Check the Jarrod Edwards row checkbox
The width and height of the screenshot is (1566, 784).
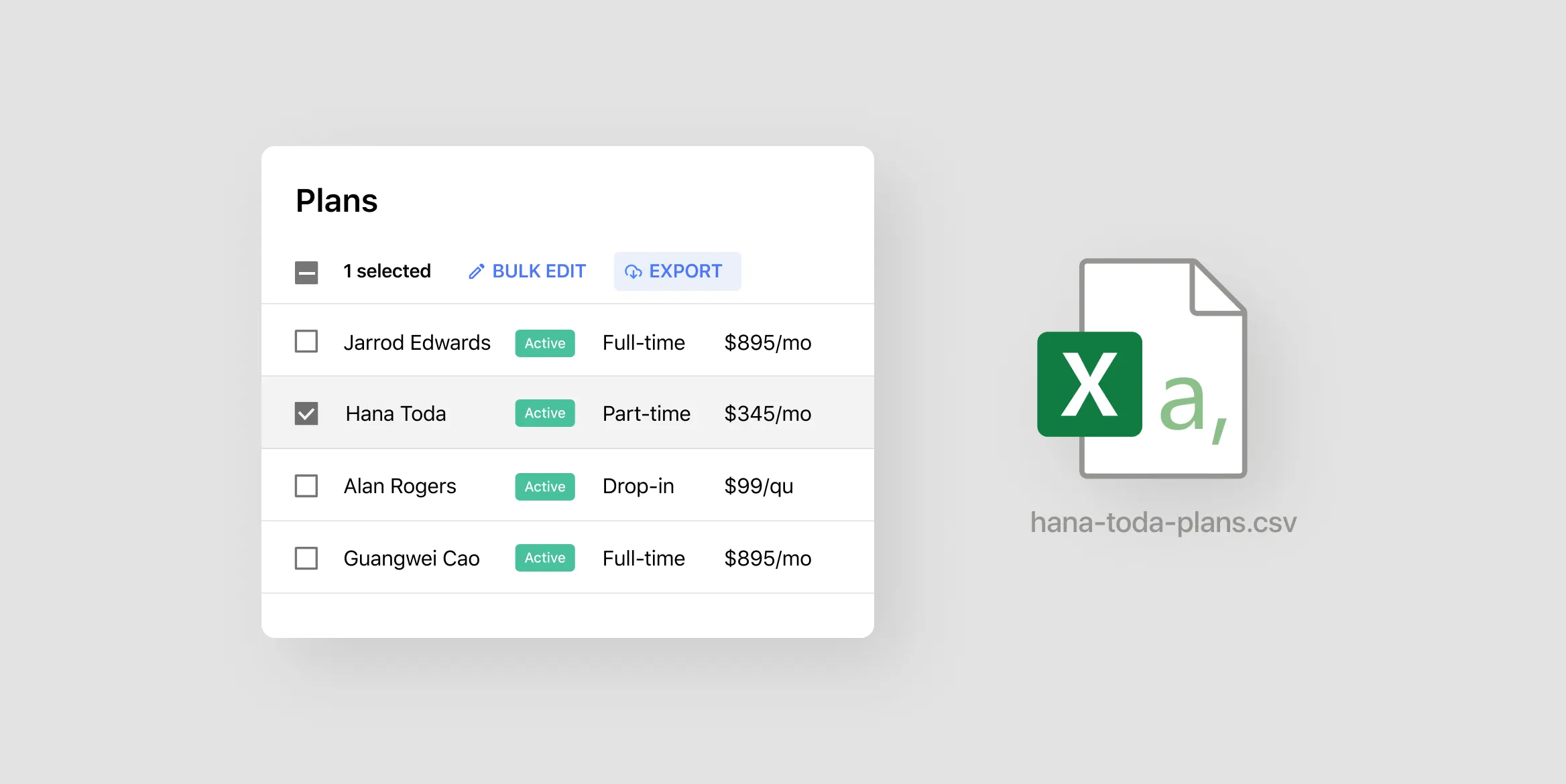(306, 342)
